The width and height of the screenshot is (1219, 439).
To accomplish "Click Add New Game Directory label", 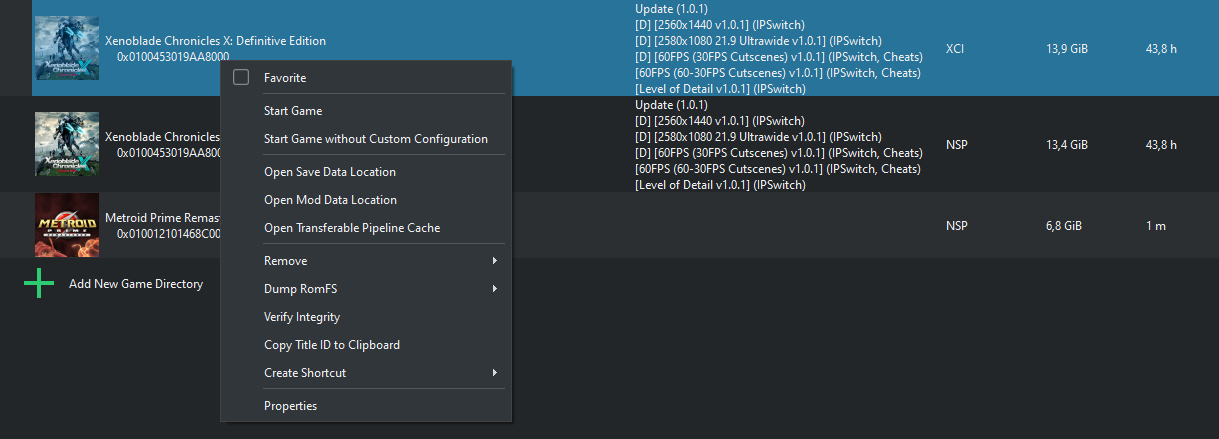I will click(136, 284).
